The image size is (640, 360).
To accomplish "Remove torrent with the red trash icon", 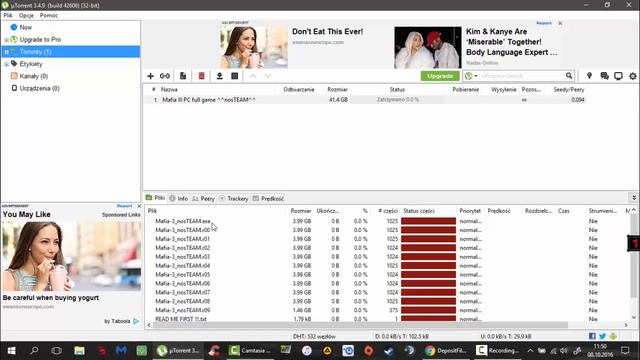I will coord(201,76).
